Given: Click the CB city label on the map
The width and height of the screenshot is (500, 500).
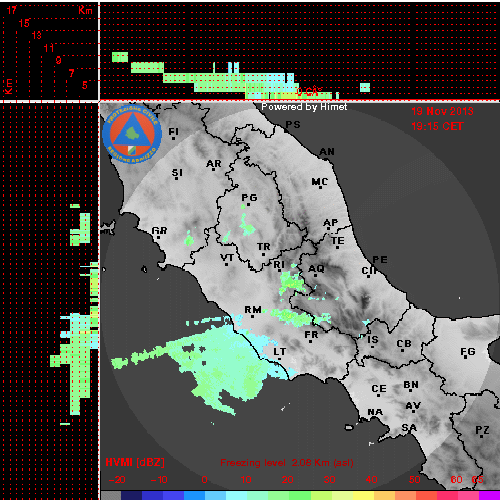Looking at the screenshot, I should 404,344.
